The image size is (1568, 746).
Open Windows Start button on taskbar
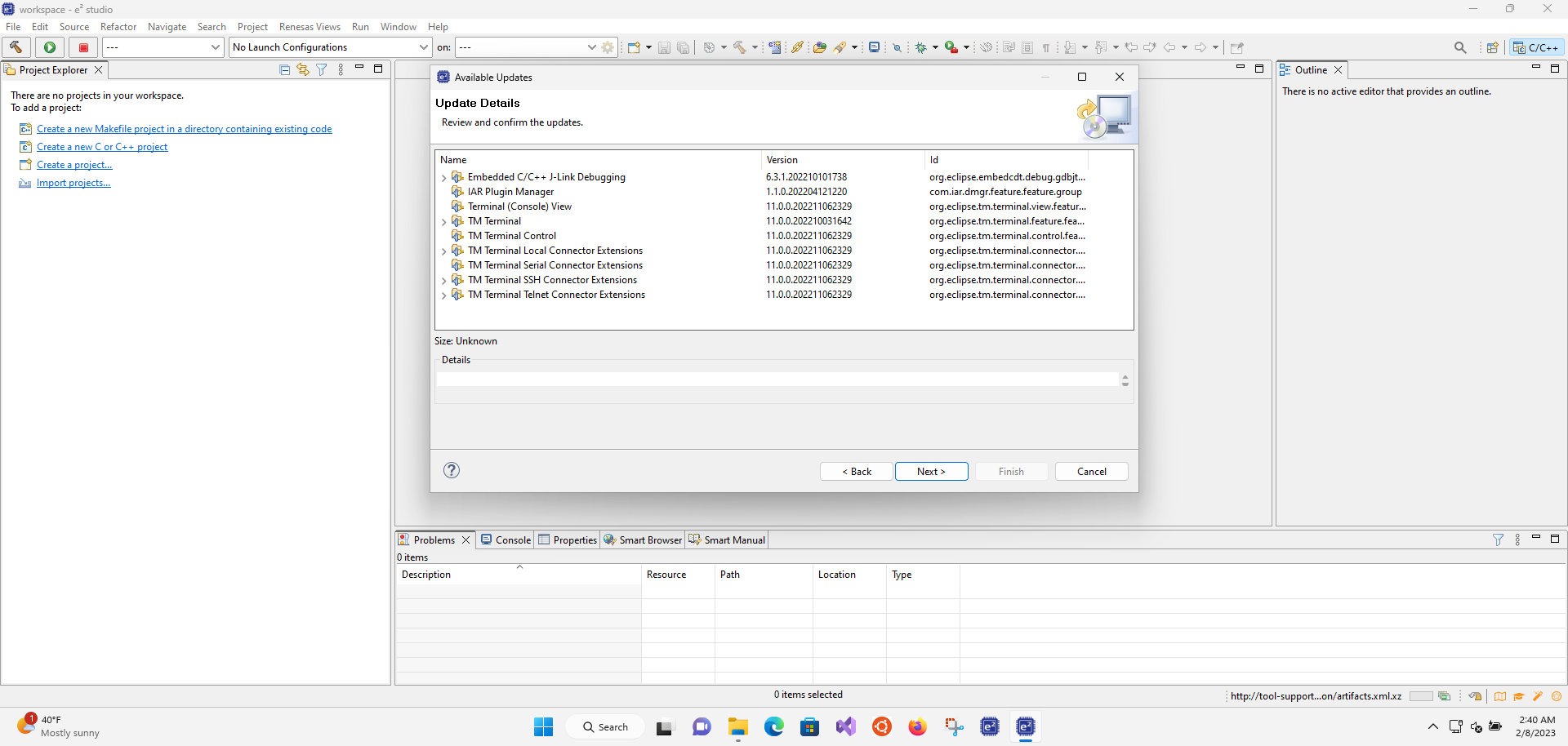(x=544, y=726)
